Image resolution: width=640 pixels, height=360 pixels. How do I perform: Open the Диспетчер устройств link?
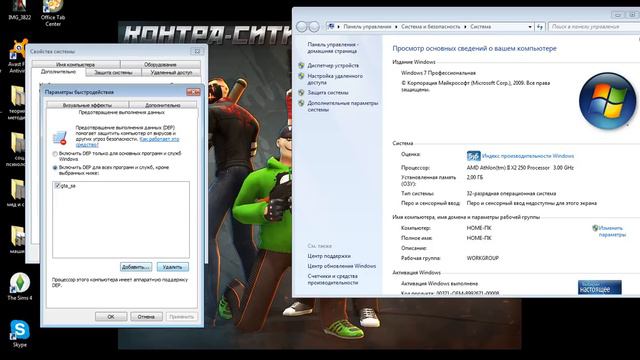(x=333, y=65)
